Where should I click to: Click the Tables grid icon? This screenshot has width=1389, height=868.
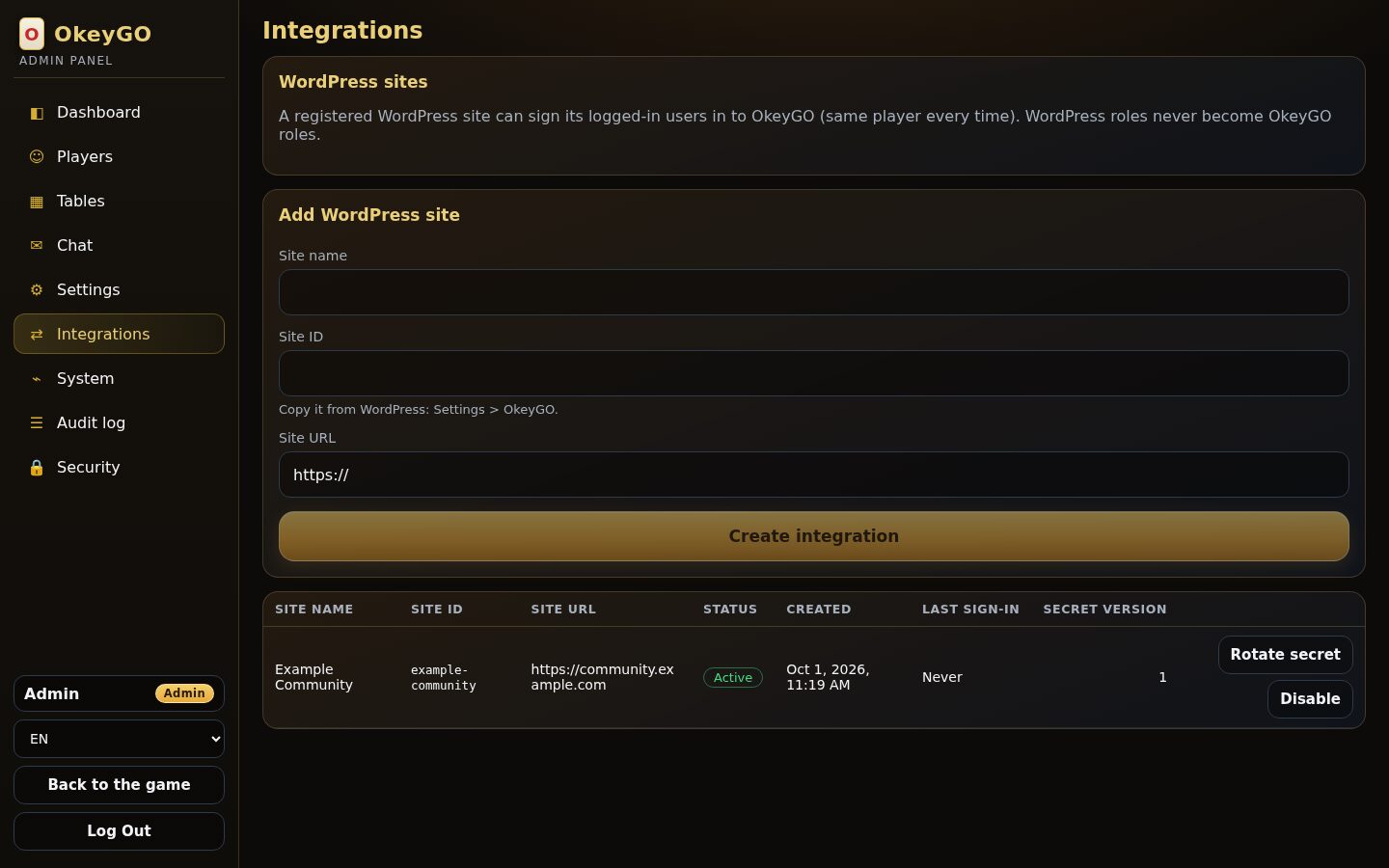[x=37, y=202]
